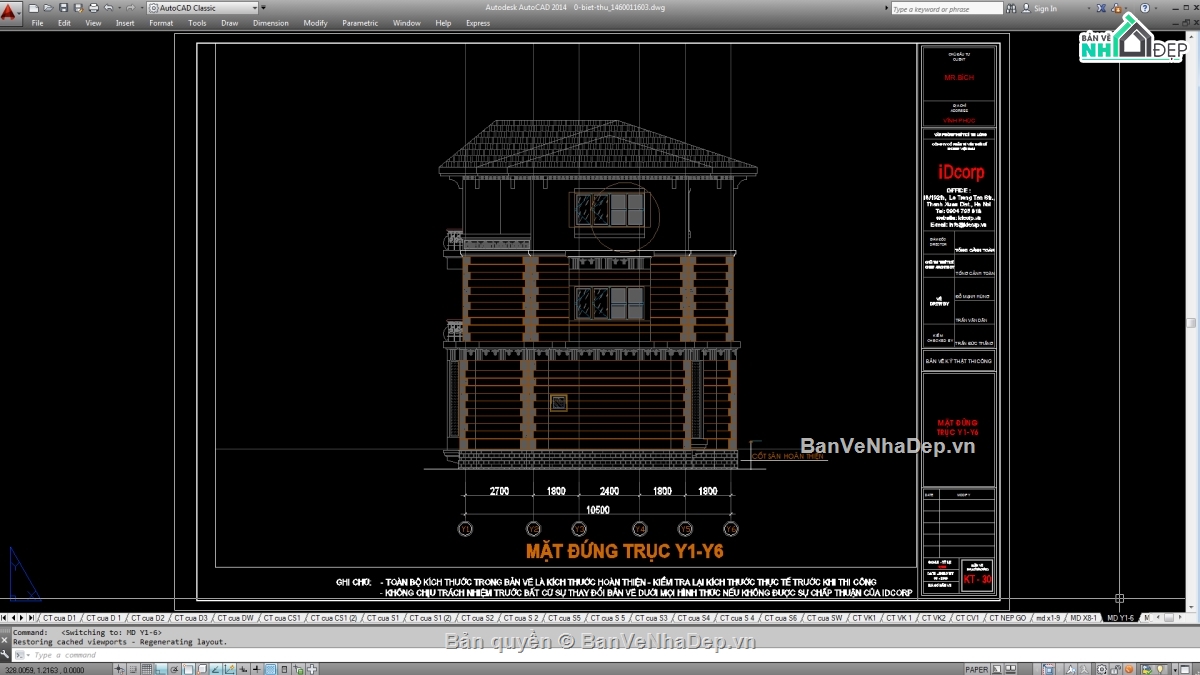The image size is (1200, 675).
Task: Toggle Polar Tracking in status bar
Action: (x=174, y=668)
